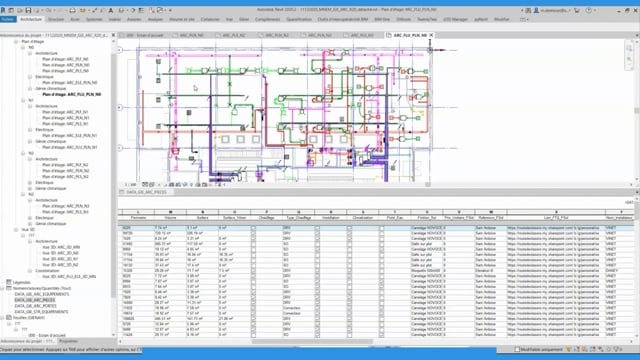The width and height of the screenshot is (640, 360).
Task: Close the ARC_FLU_PLN_N0 view tab
Action: 431,36
